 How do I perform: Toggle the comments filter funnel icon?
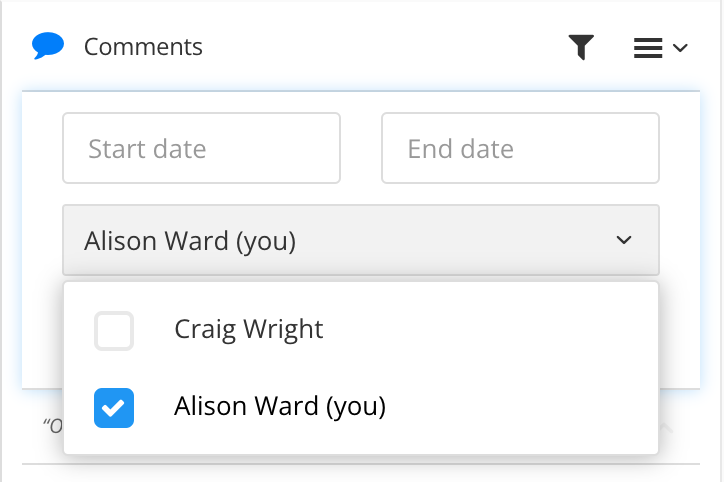click(581, 47)
